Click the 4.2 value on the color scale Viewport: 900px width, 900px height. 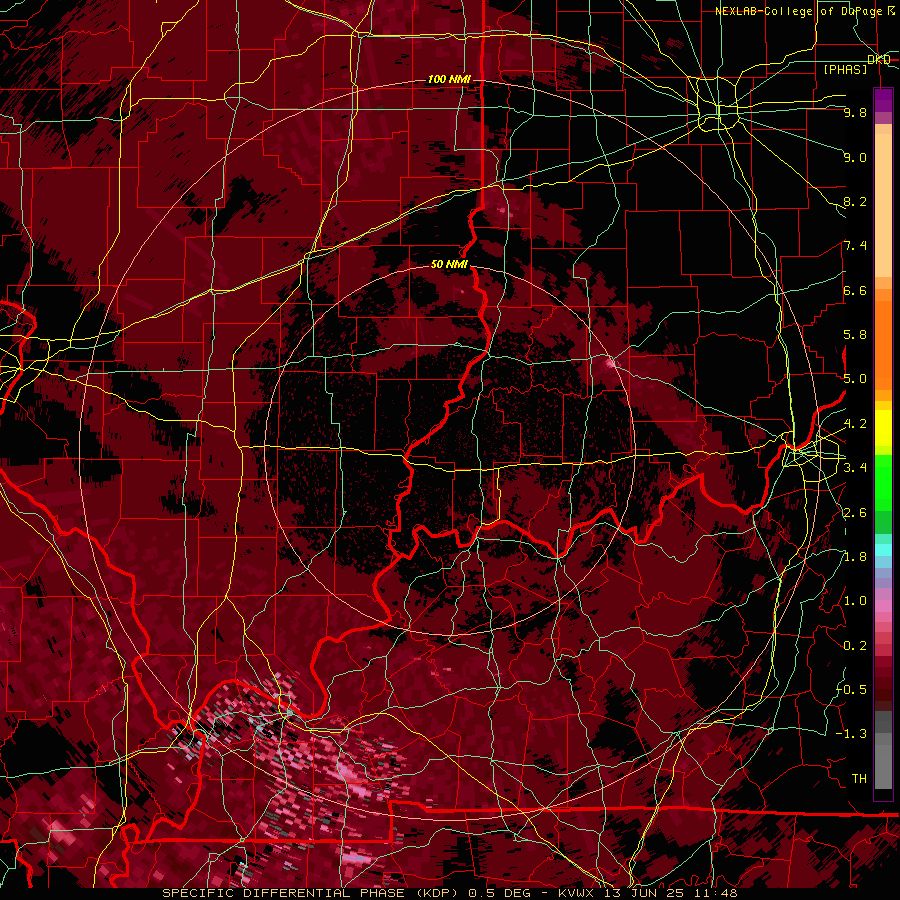click(x=855, y=424)
